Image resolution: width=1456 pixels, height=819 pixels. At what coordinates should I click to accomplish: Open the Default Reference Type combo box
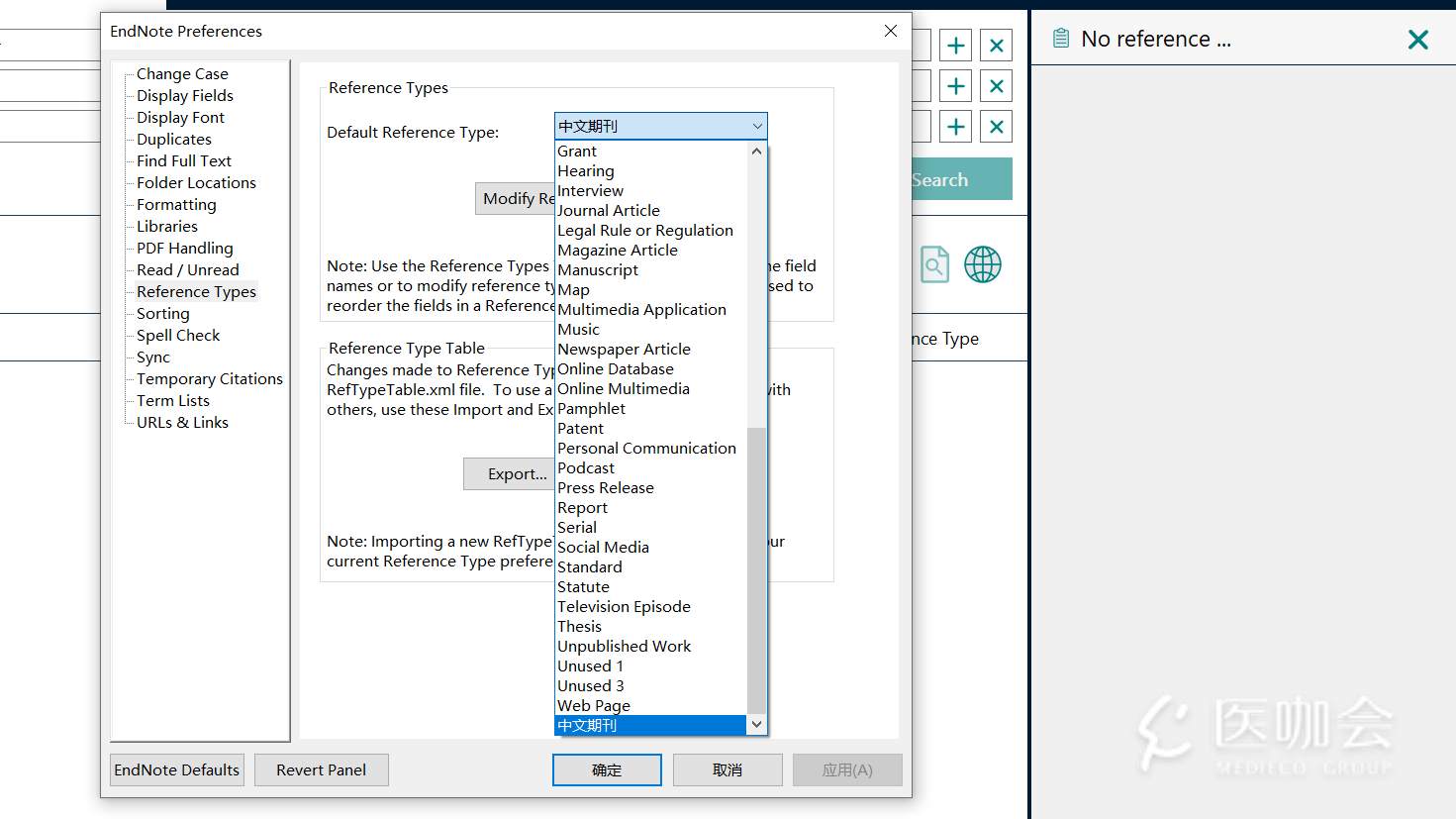[661, 126]
